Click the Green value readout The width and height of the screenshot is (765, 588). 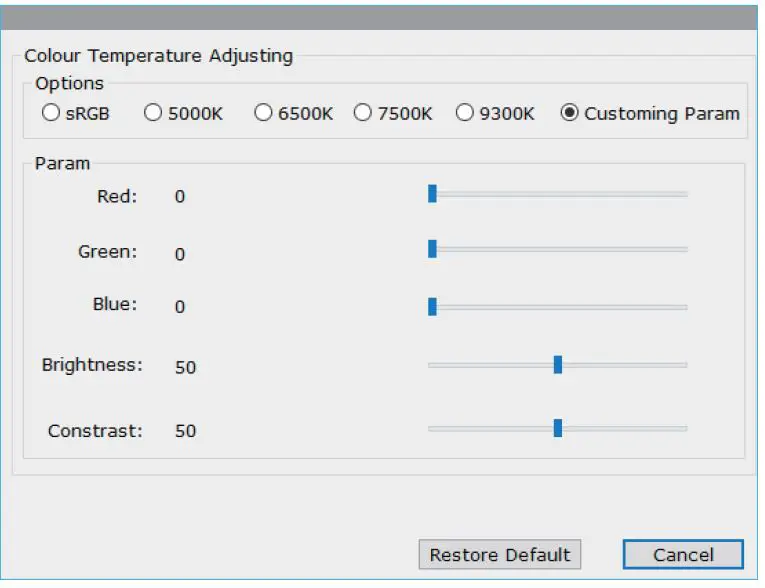tap(180, 255)
